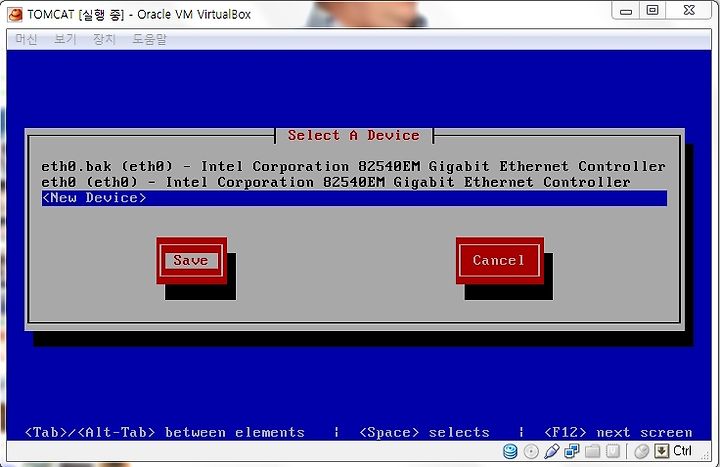Viewport: 720px width, 467px height.
Task: Click the Save button
Action: coord(191,260)
